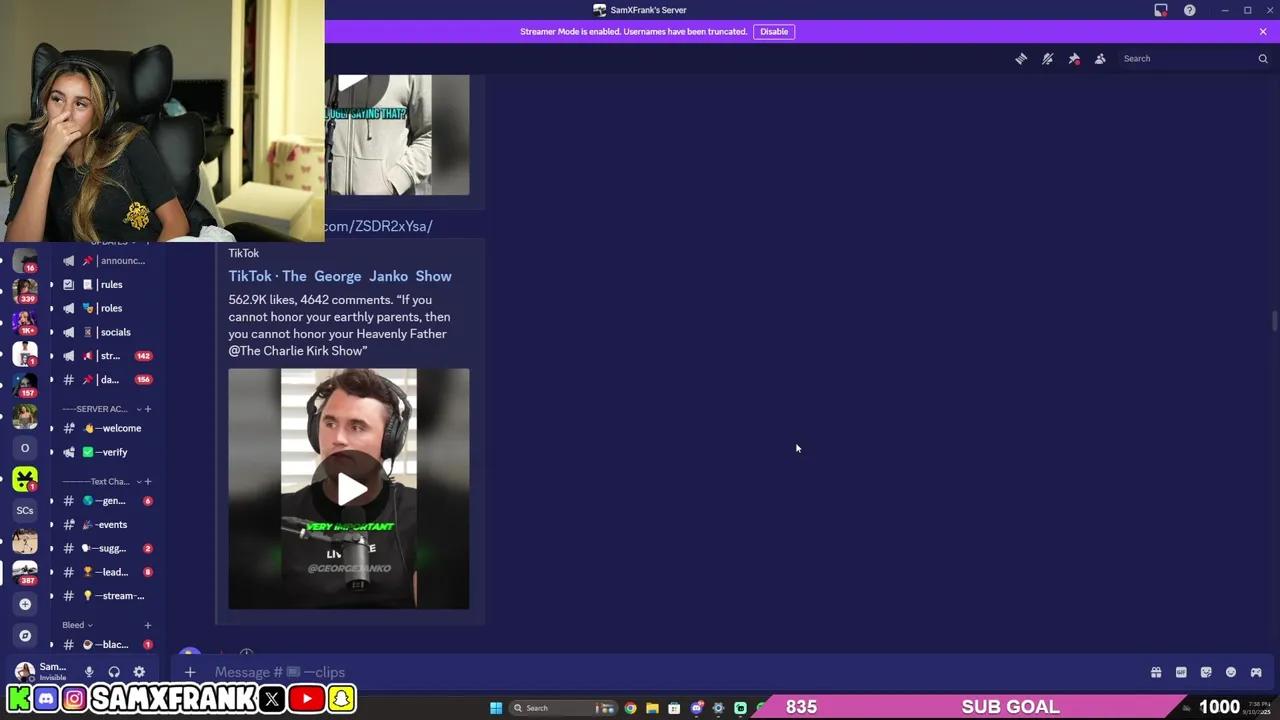Select the server with 1K+ notification badge
Viewport: 1280px width, 720px height.
(25, 322)
